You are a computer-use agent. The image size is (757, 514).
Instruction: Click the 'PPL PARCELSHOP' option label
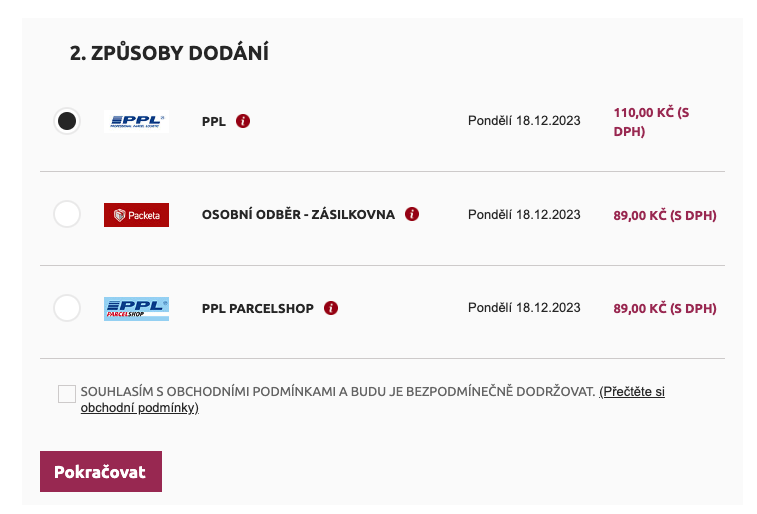[258, 308]
